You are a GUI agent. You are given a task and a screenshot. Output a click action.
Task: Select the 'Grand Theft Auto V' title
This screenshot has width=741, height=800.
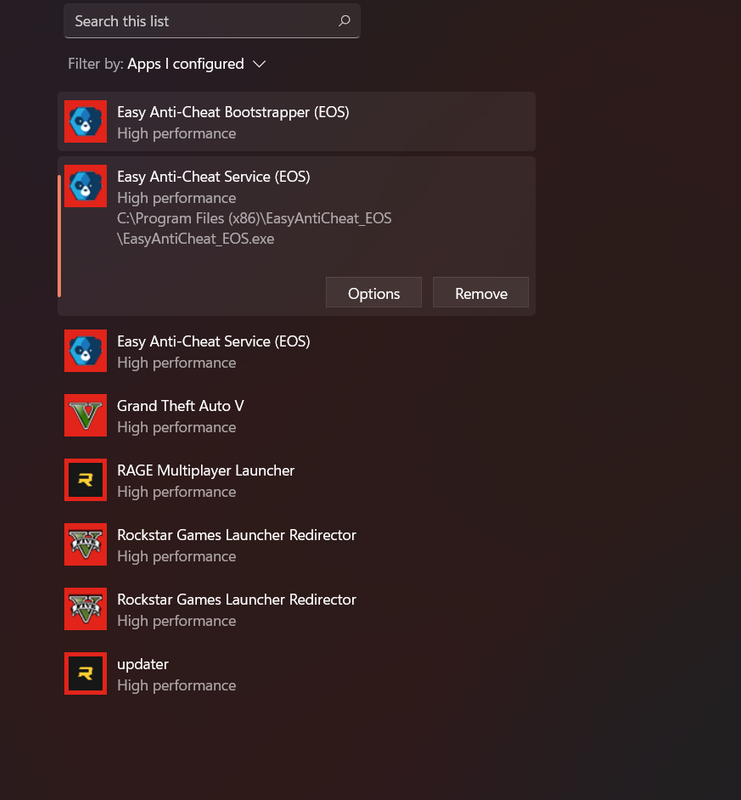(180, 406)
